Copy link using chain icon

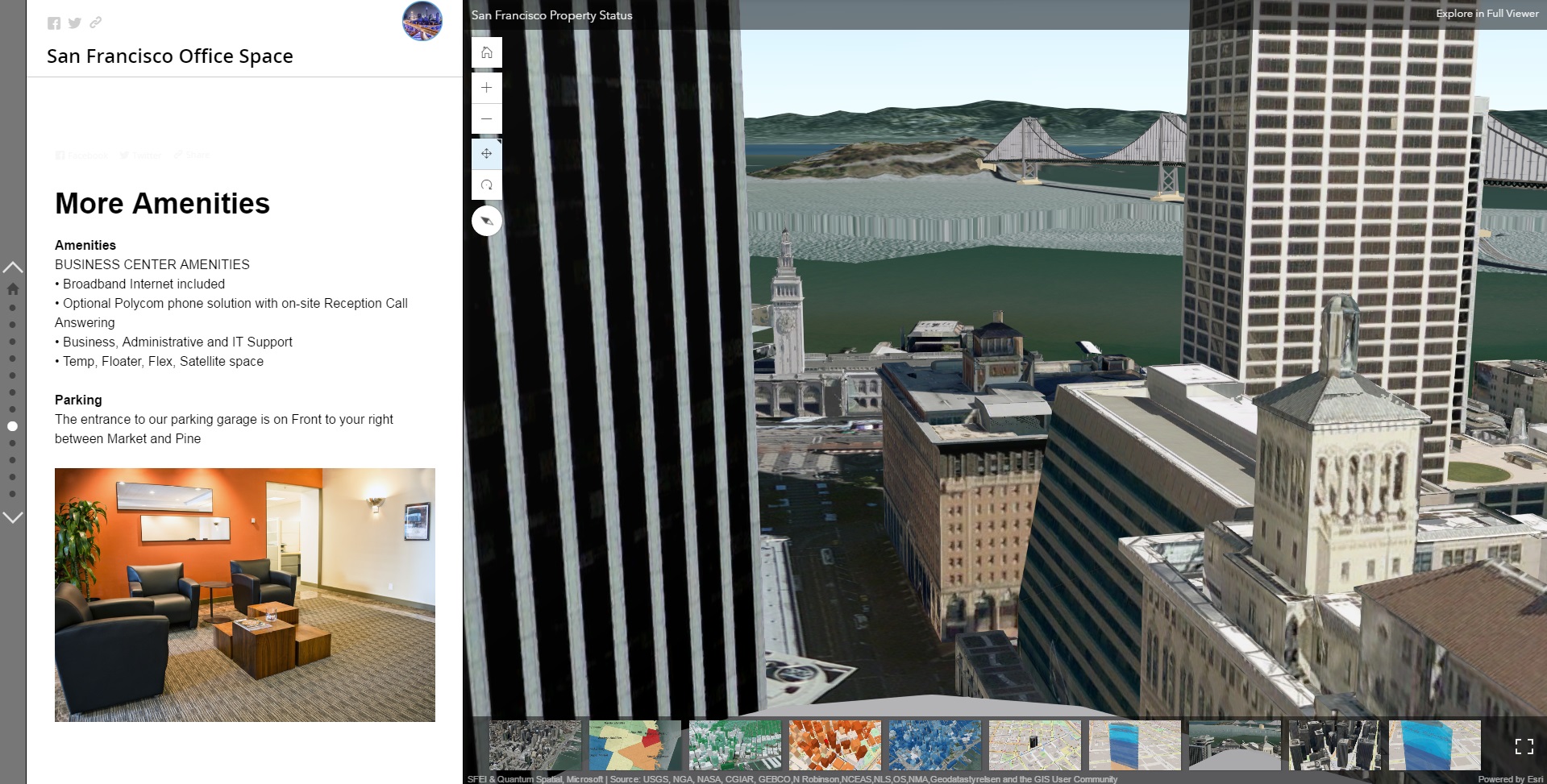coord(96,23)
